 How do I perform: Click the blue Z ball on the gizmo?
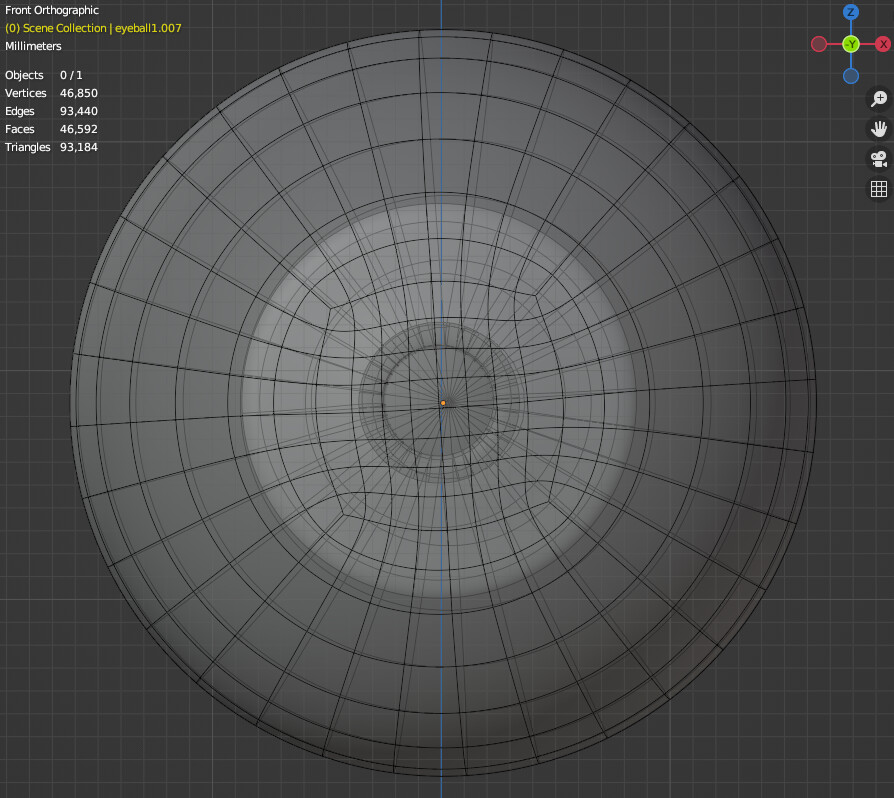850,13
